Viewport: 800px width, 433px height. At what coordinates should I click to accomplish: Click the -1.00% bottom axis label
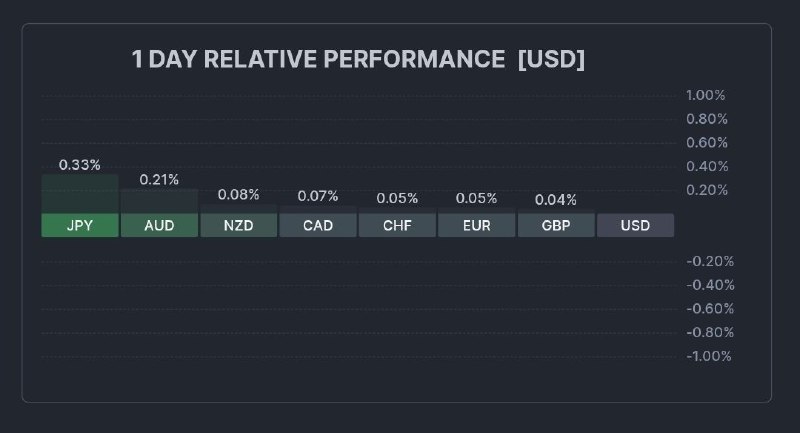pyautogui.click(x=708, y=356)
